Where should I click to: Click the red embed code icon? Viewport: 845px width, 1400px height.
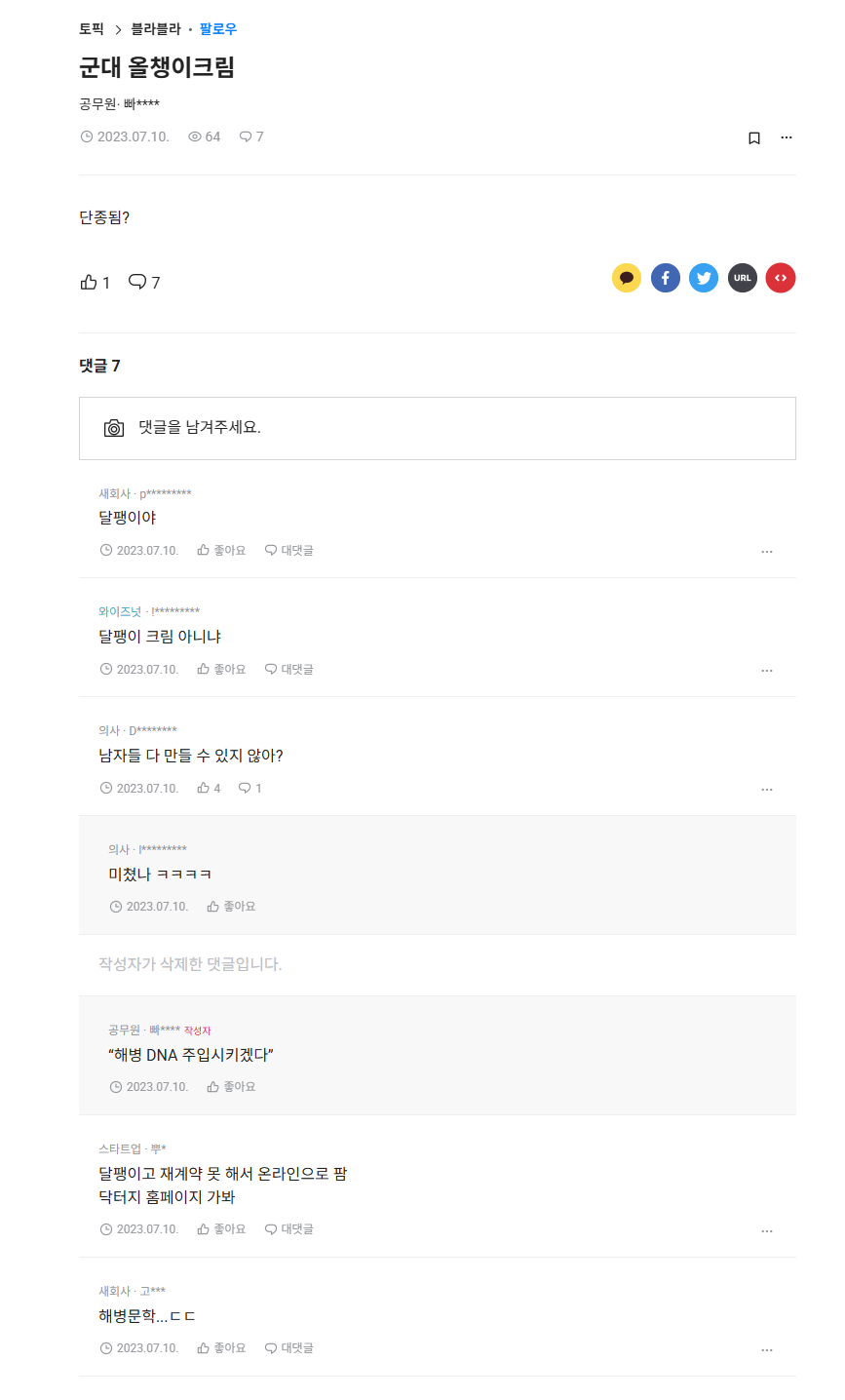tap(781, 278)
